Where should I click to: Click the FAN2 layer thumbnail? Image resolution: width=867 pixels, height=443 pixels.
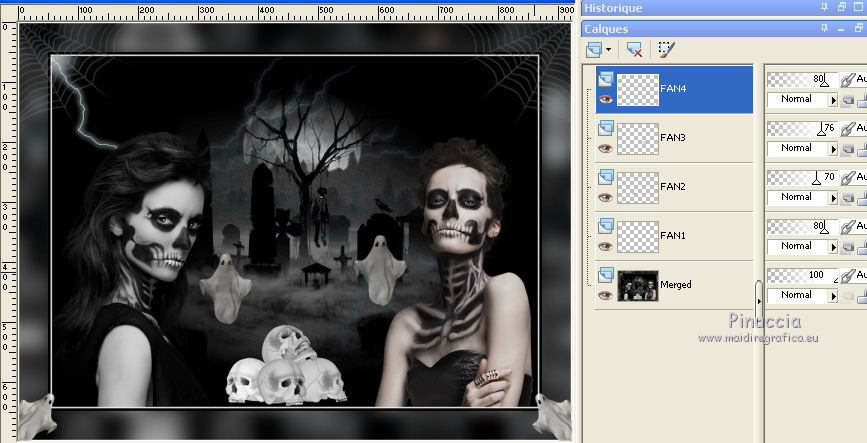[638, 187]
